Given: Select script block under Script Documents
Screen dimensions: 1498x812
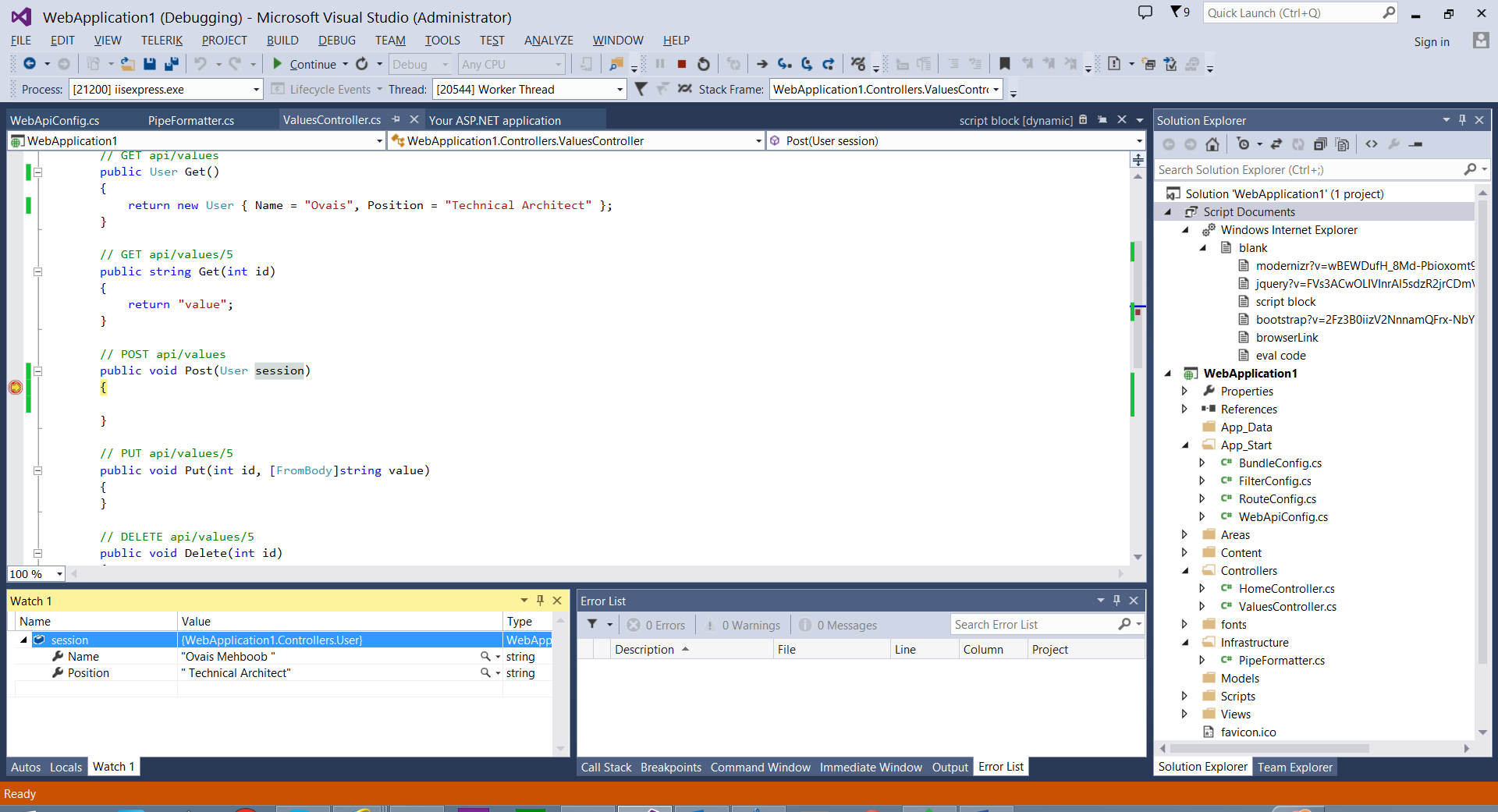Looking at the screenshot, I should (1285, 301).
